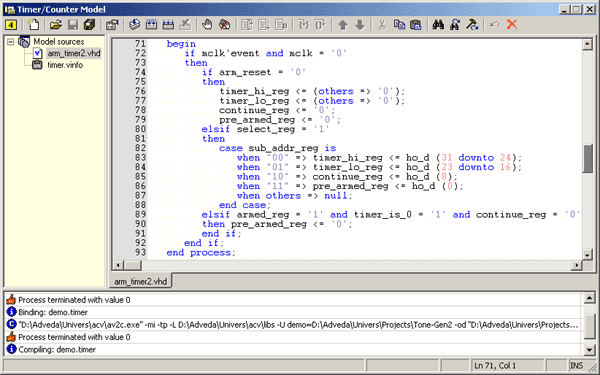The height and width of the screenshot is (375, 600).
Task: Click the second blue build icon
Action: [x=168, y=25]
